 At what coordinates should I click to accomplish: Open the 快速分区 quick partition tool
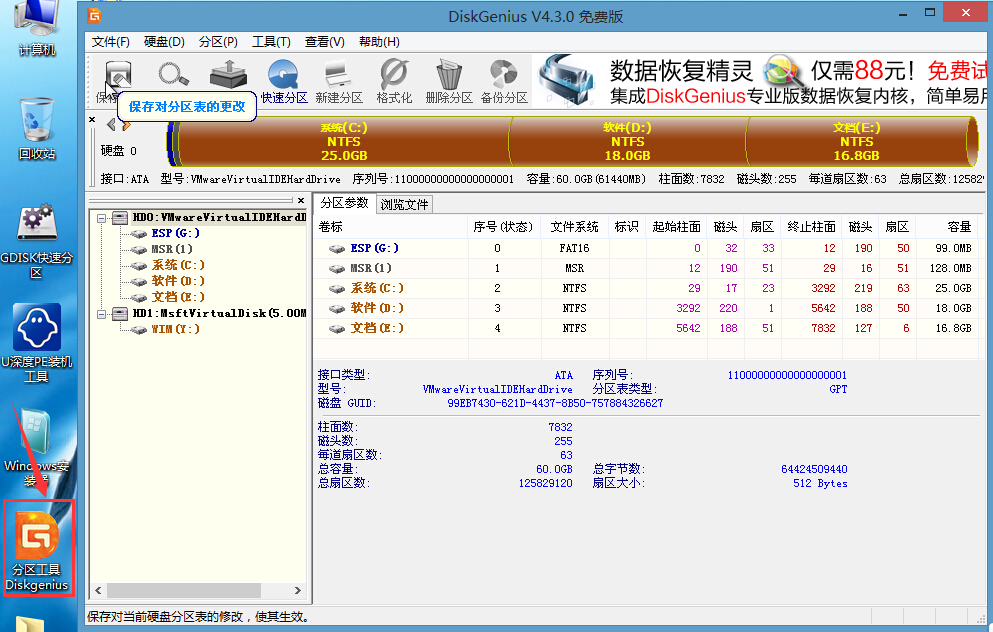tap(284, 81)
